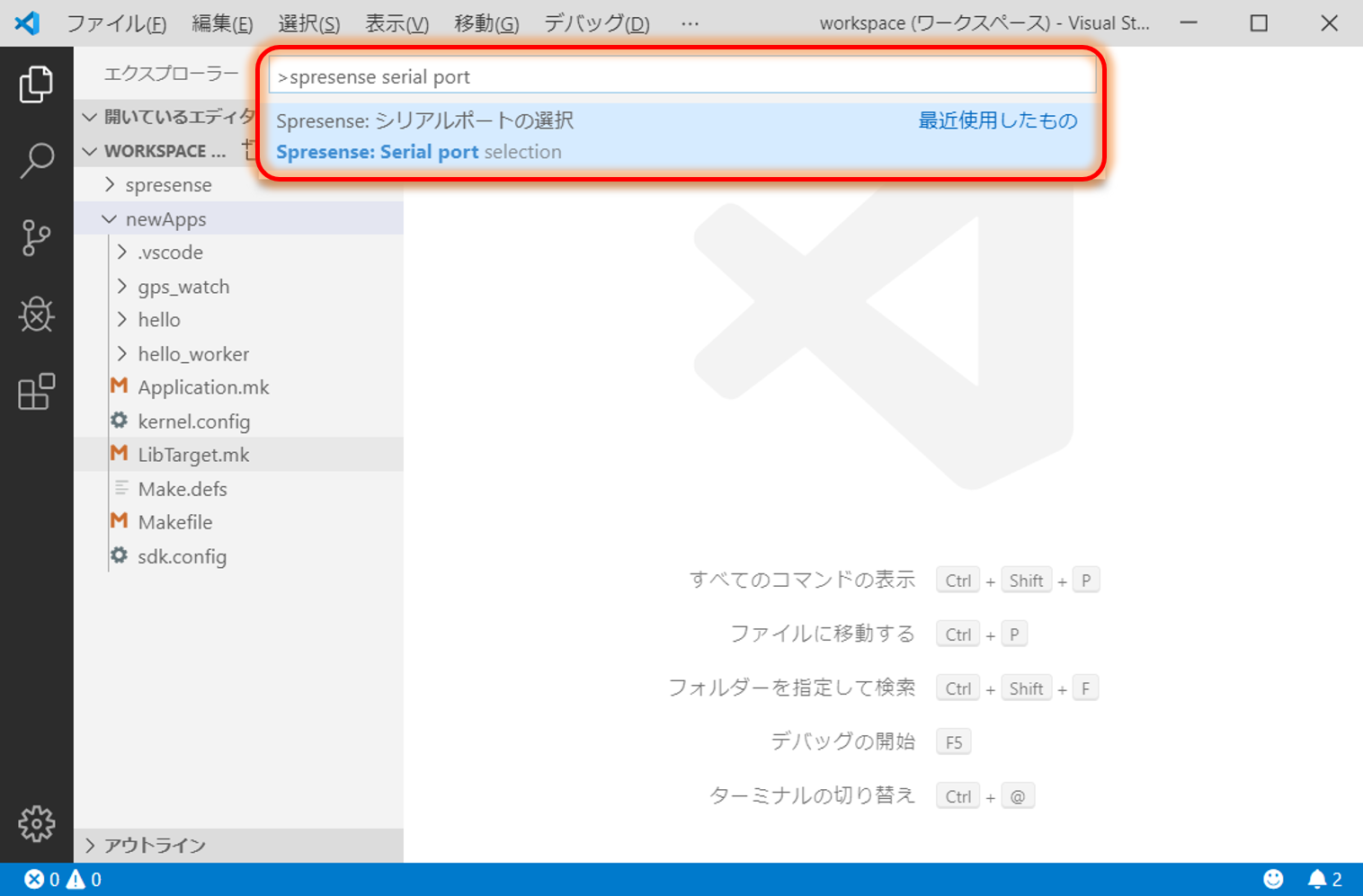Open the Source Control view
Viewport: 1363px width, 896px height.
(x=36, y=238)
